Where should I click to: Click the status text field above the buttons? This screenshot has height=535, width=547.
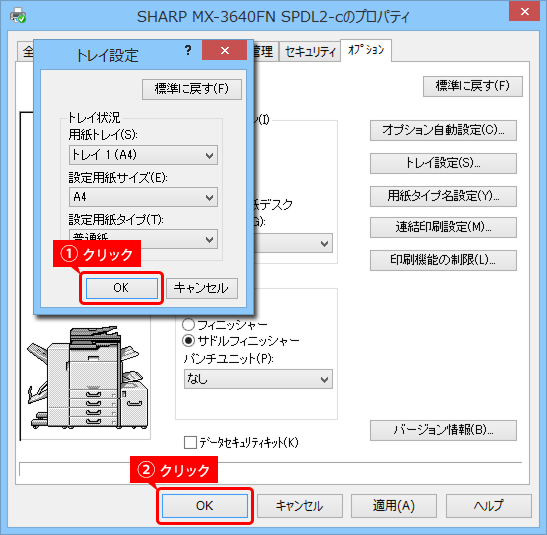point(270,469)
